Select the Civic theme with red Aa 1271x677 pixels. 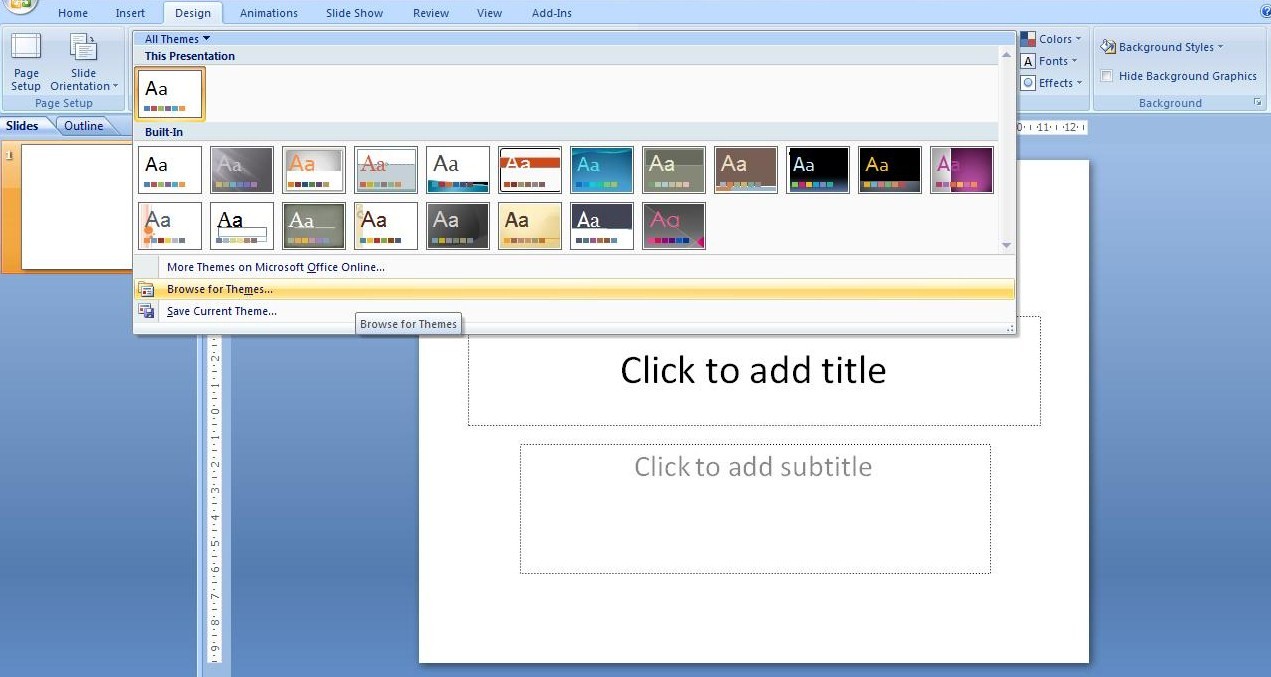click(x=386, y=170)
